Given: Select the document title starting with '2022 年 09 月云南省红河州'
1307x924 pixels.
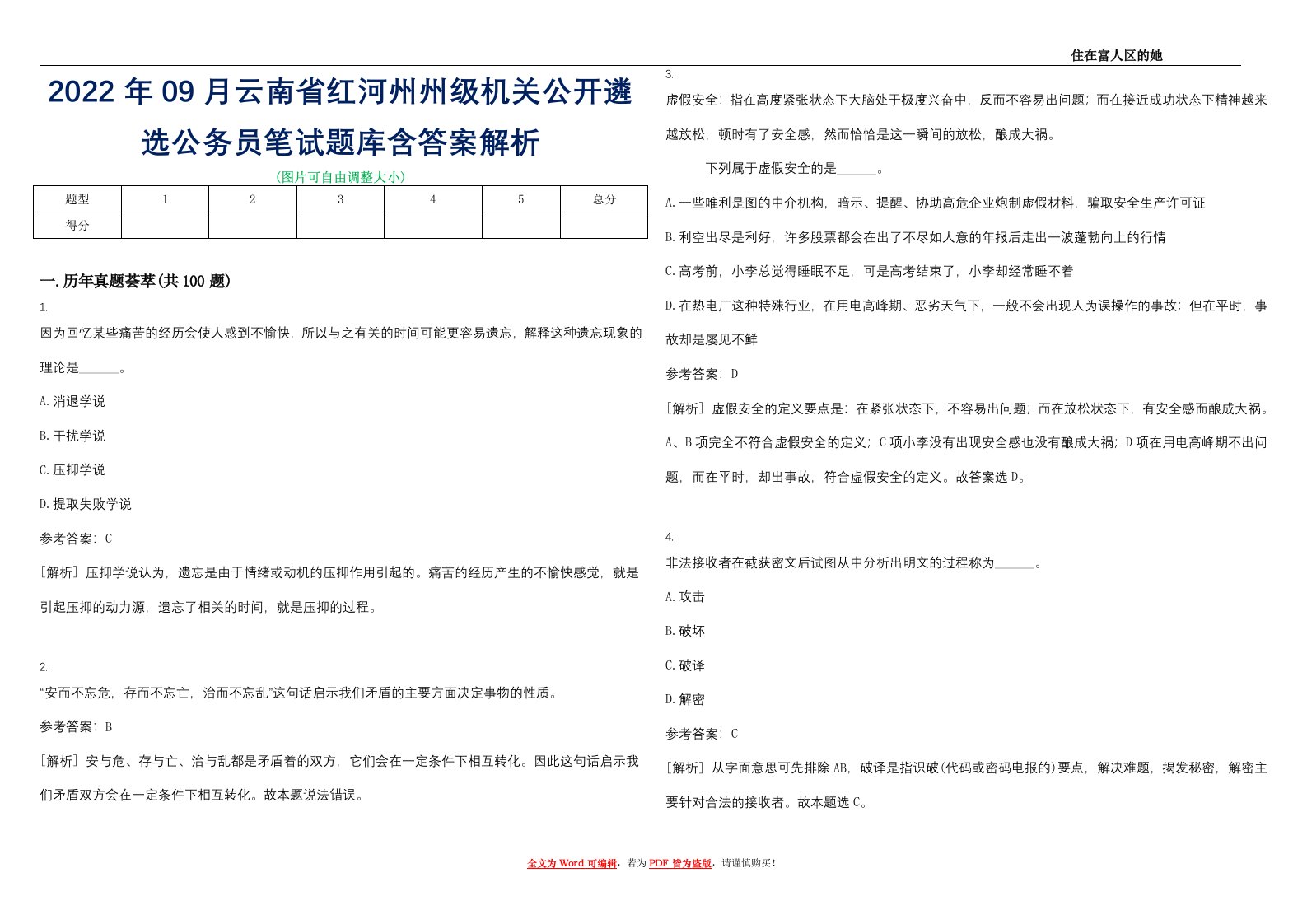Looking at the screenshot, I should 340,117.
